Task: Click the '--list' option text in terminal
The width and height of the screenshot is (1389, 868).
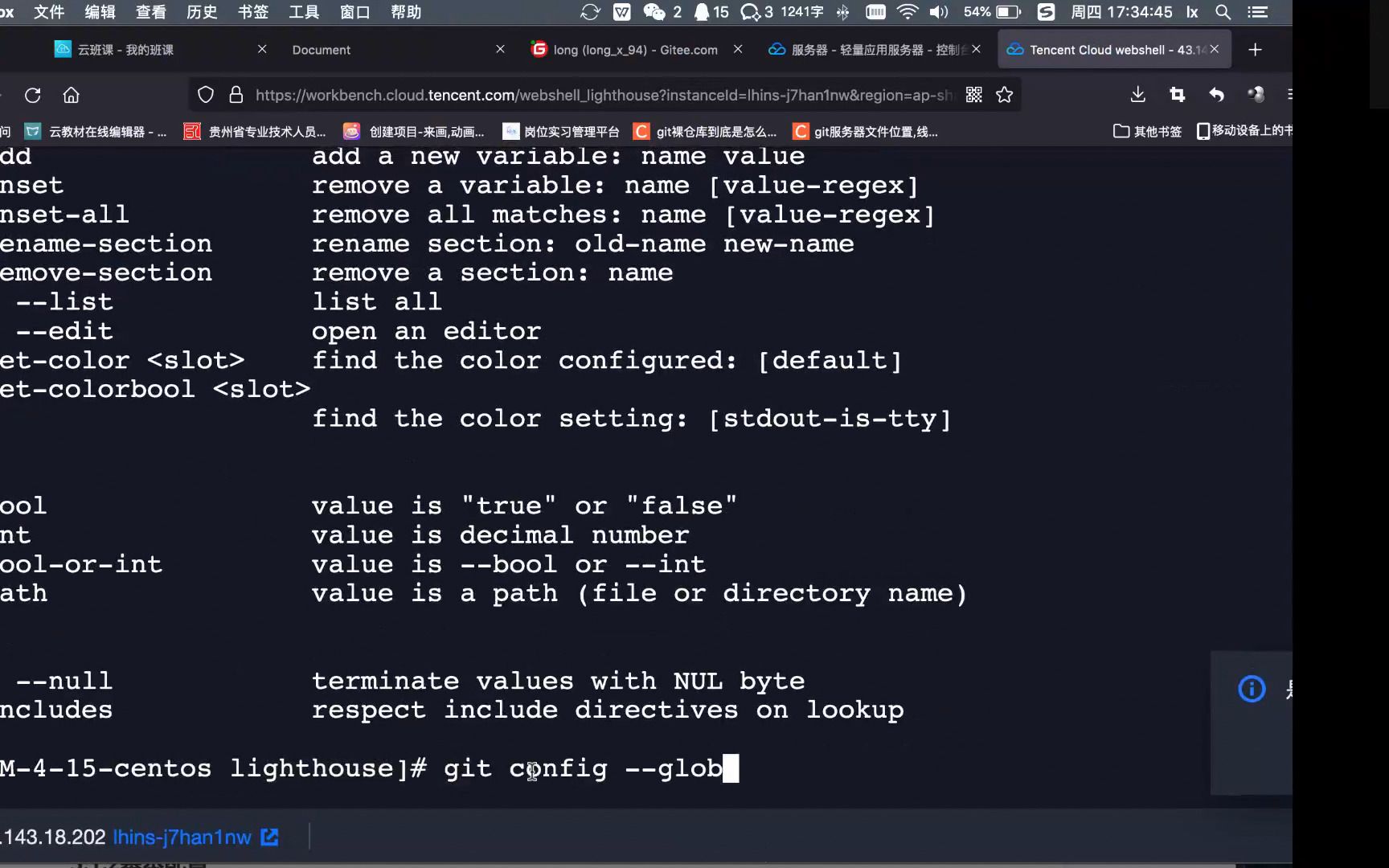Action: [64, 302]
